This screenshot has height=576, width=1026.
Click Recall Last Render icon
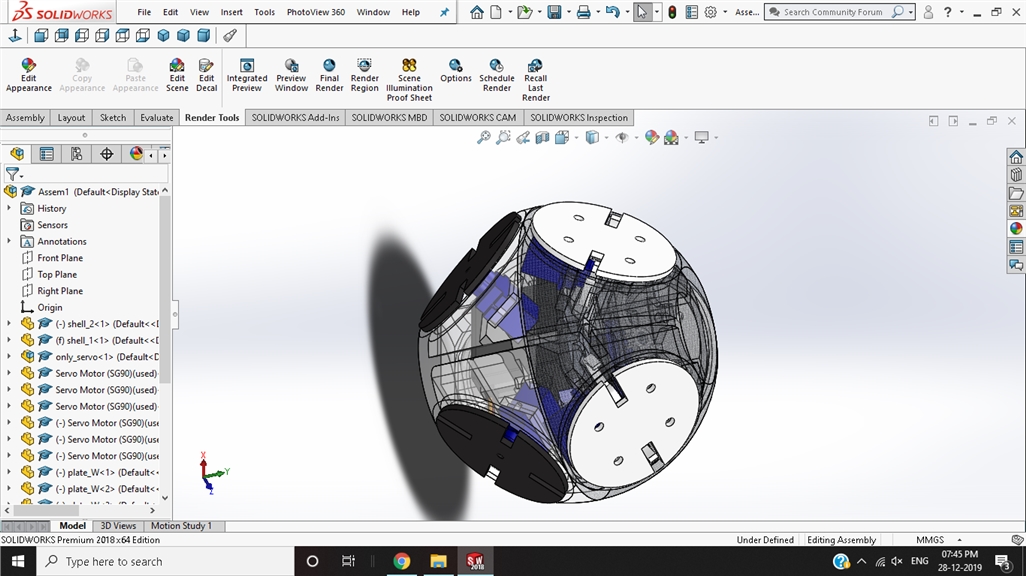coord(535,79)
